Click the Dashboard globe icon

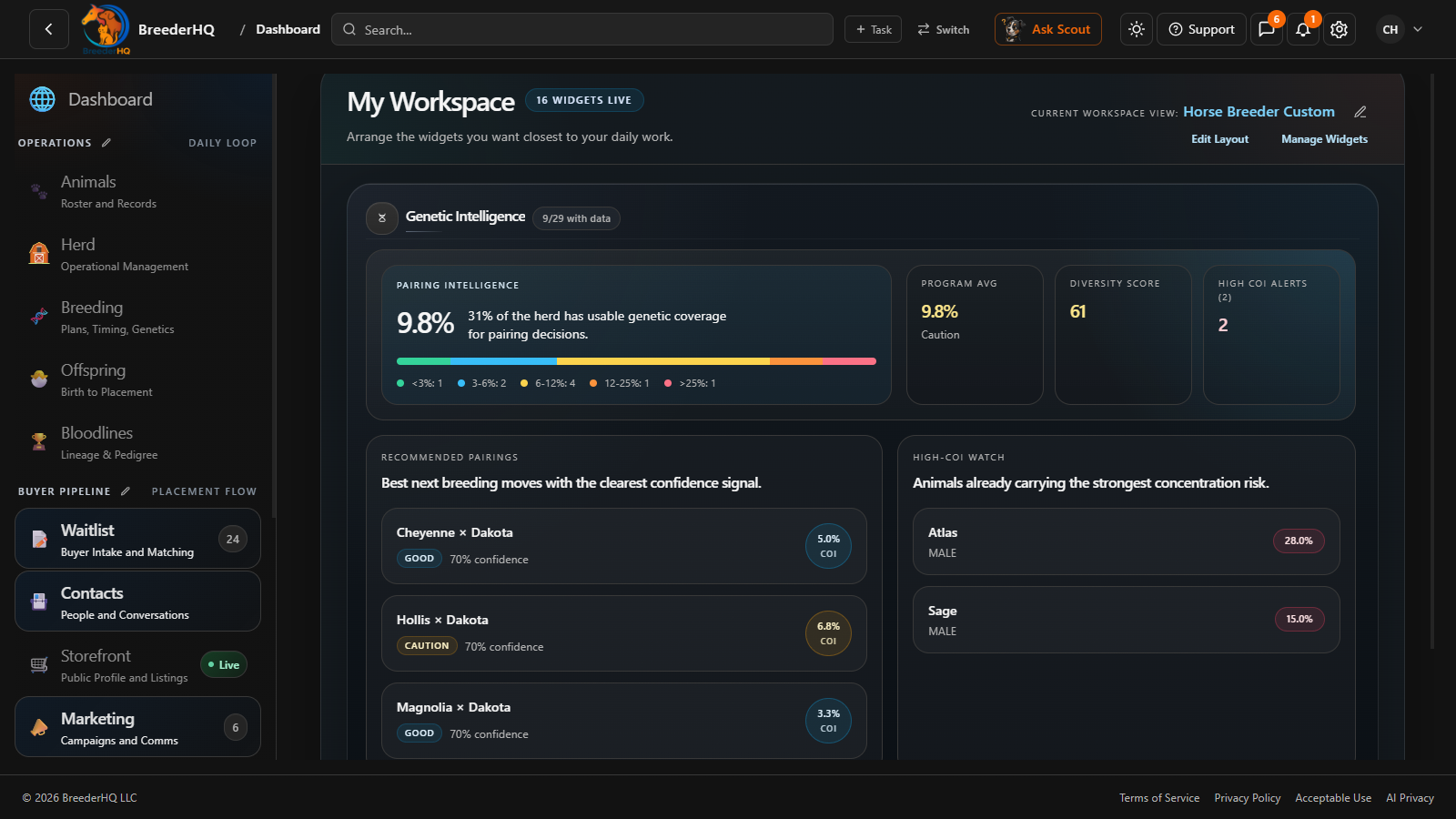(x=43, y=99)
